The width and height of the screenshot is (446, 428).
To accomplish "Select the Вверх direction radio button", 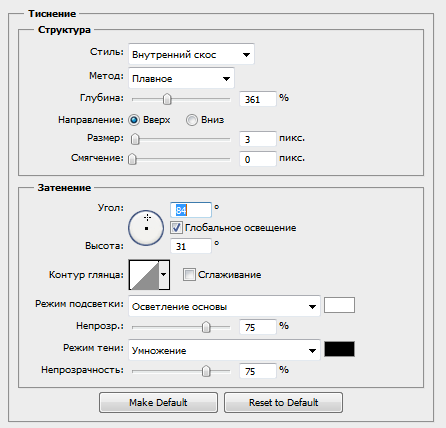I will pyautogui.click(x=134, y=120).
